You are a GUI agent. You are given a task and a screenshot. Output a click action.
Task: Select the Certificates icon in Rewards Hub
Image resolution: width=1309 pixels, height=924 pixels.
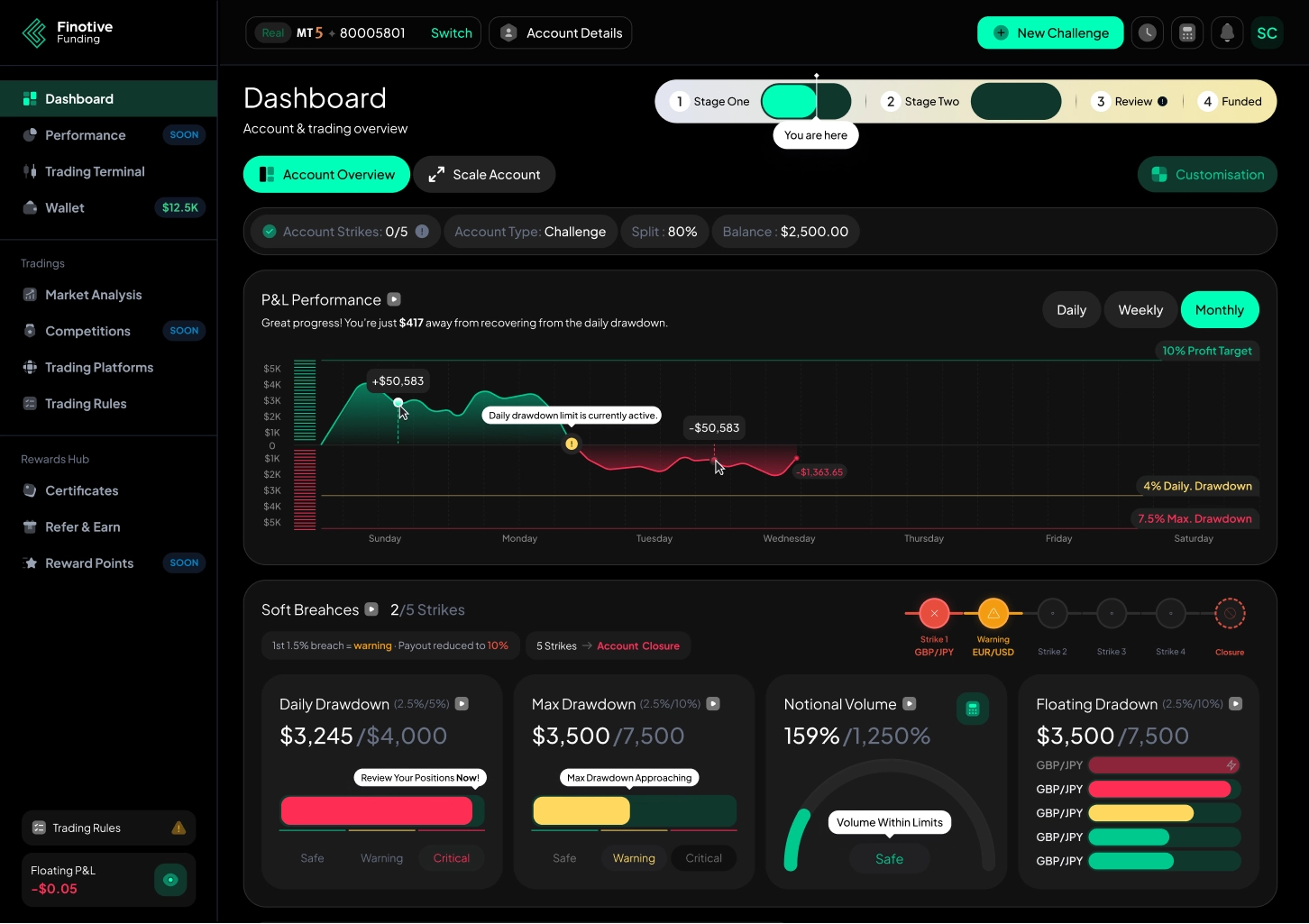click(28, 490)
